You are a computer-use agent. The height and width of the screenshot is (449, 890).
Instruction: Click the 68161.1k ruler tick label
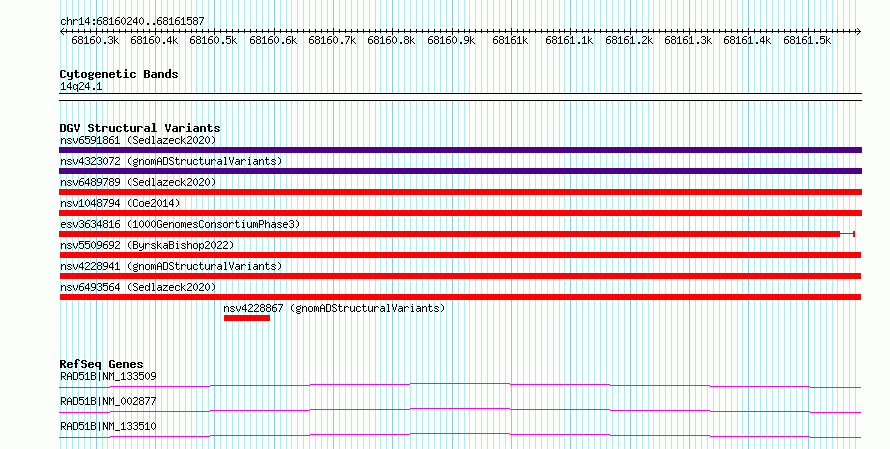click(x=569, y=41)
